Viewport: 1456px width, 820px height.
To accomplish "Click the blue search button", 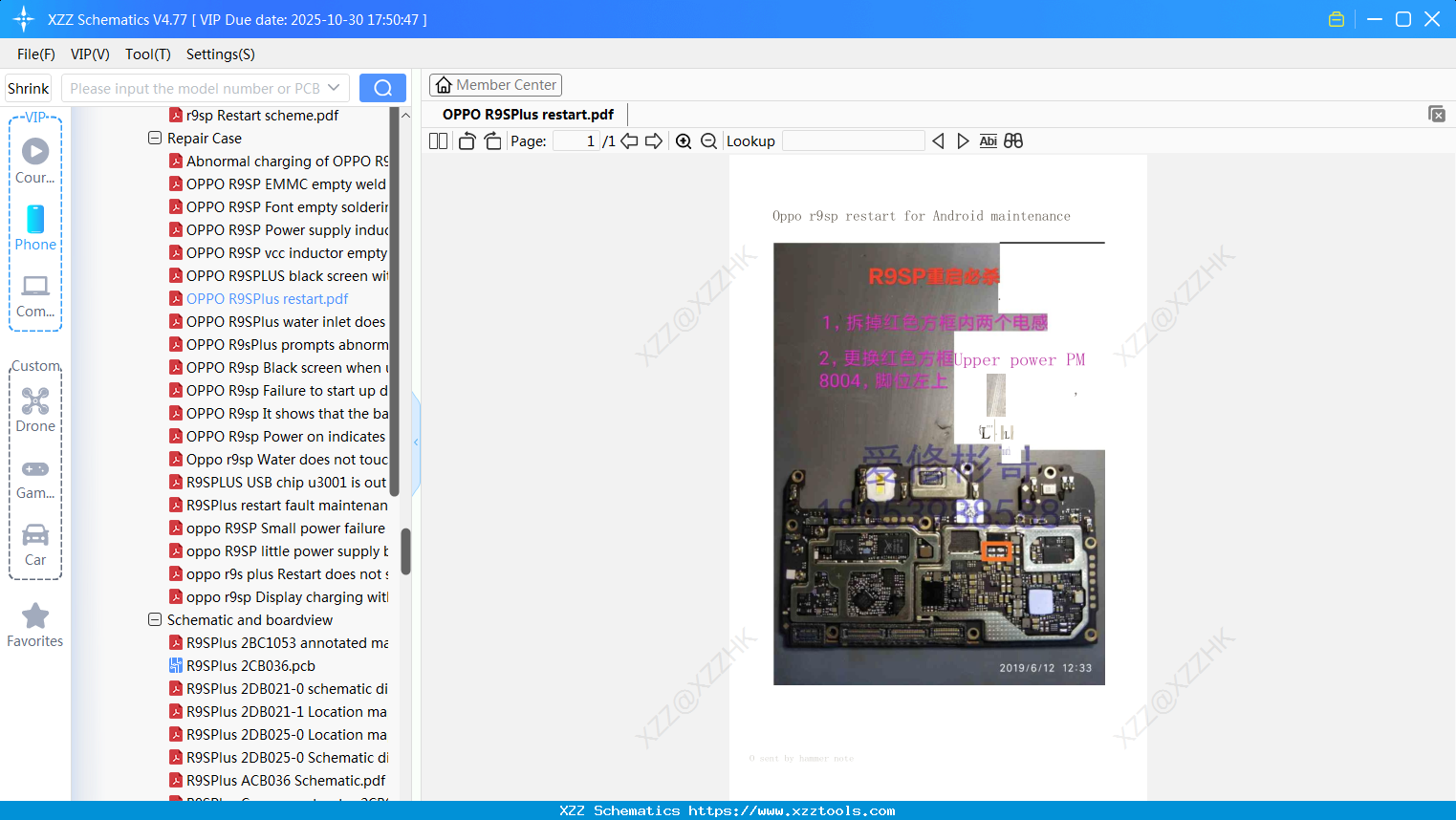I will 382,88.
